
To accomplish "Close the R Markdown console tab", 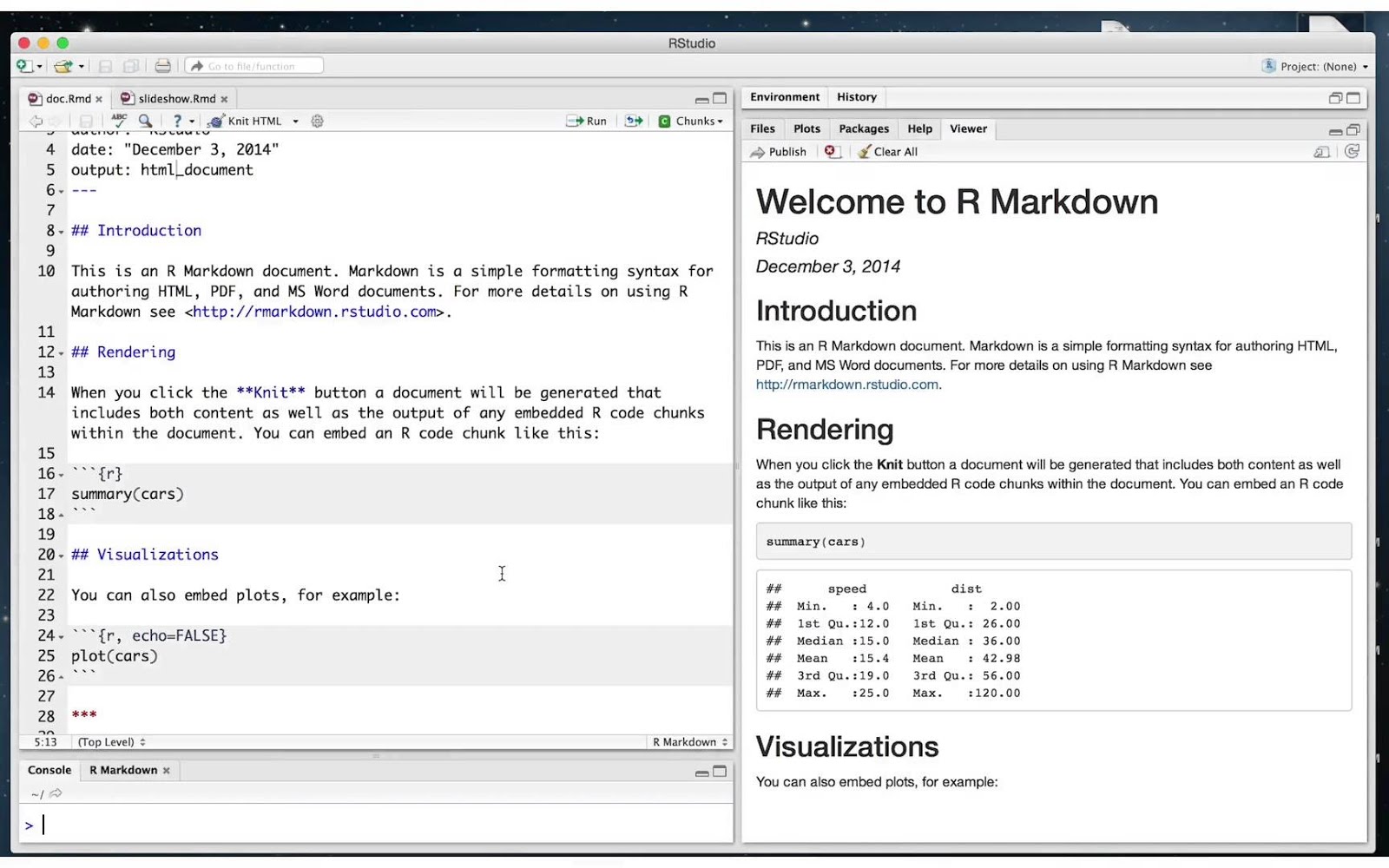I will coord(167,770).
